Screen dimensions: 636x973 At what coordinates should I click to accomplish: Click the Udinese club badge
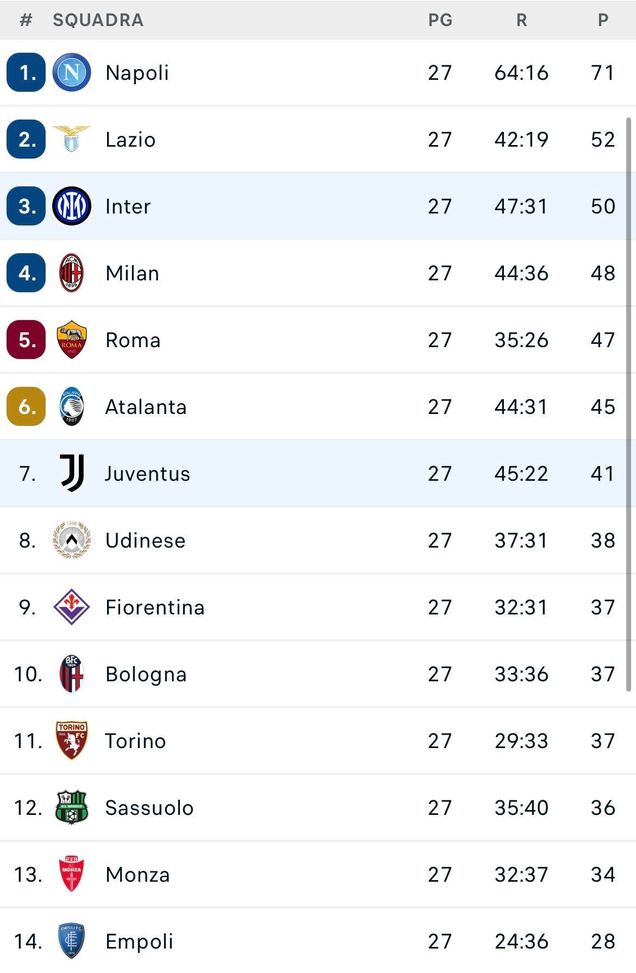70,540
